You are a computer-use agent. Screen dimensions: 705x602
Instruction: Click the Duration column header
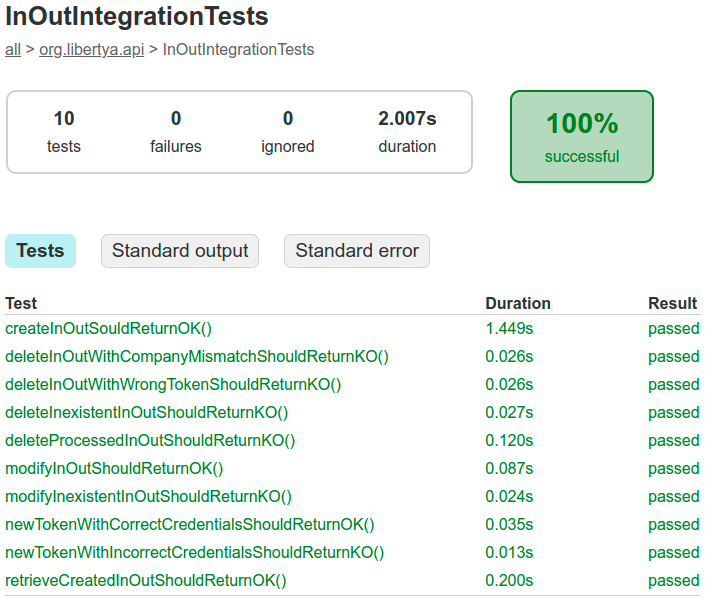click(518, 303)
